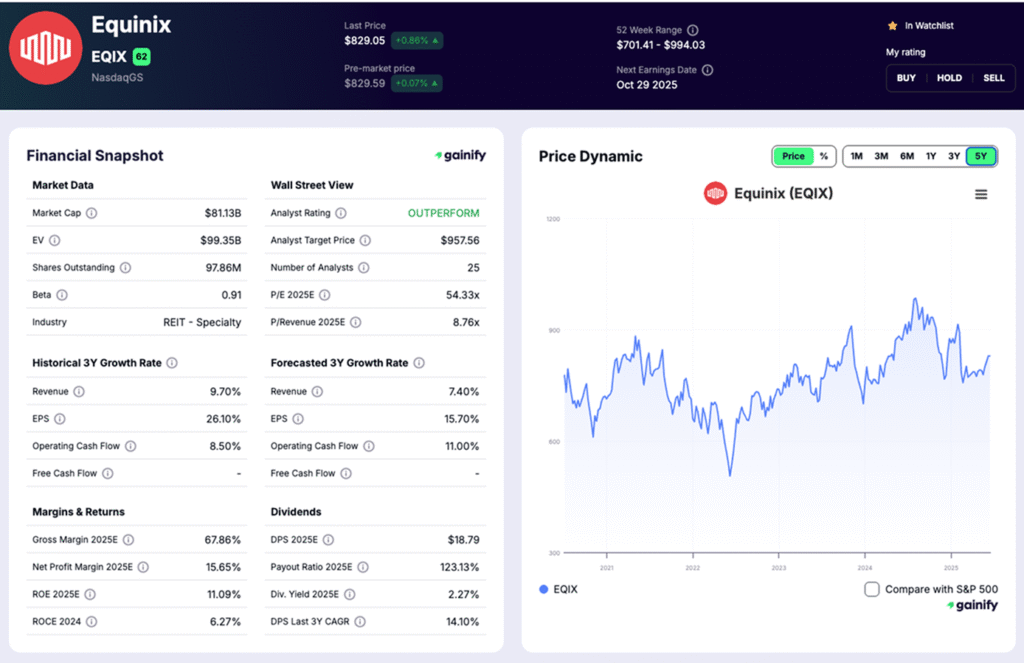The height and width of the screenshot is (663, 1024).
Task: Select the 1Y time range tab
Action: 930,156
